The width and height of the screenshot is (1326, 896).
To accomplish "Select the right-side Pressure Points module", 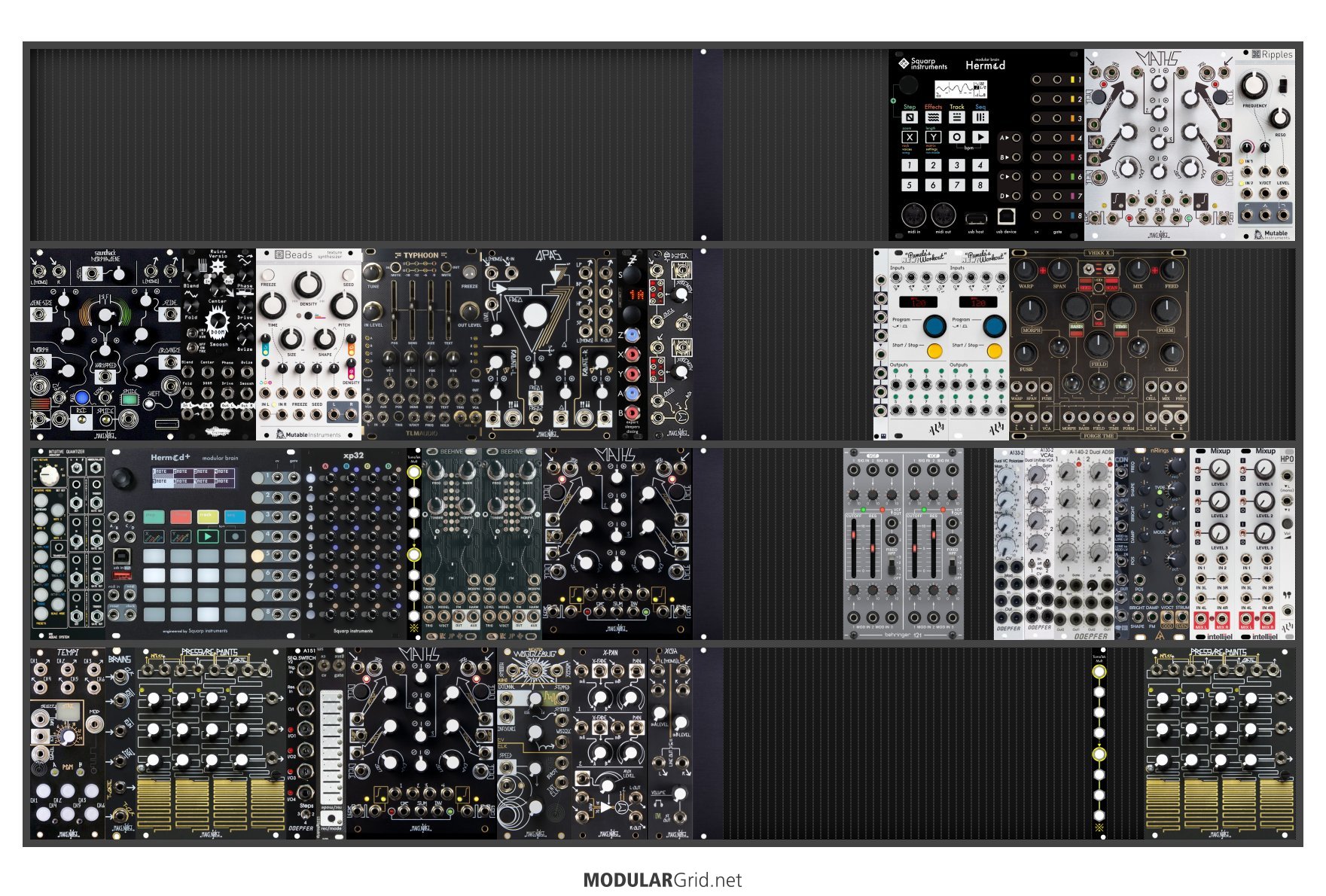I will 1220,744.
